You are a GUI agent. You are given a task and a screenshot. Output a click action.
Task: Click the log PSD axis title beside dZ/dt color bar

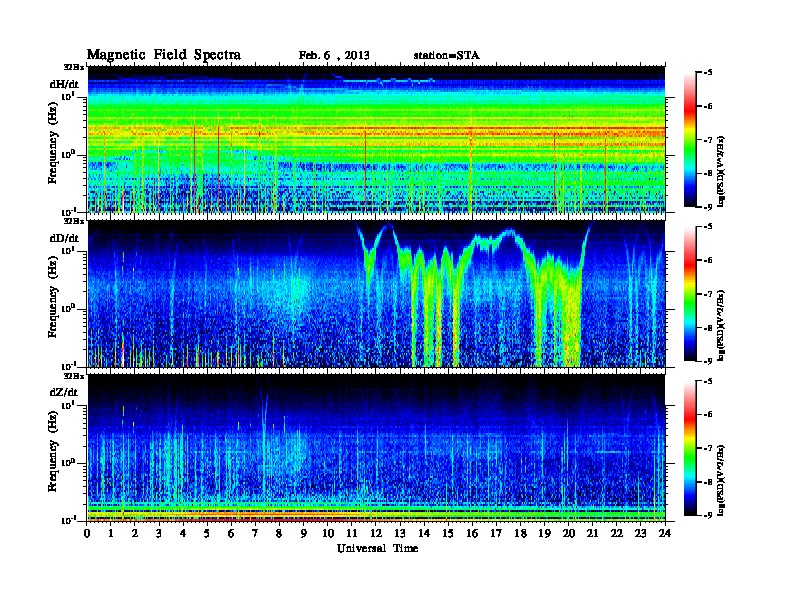click(x=721, y=480)
